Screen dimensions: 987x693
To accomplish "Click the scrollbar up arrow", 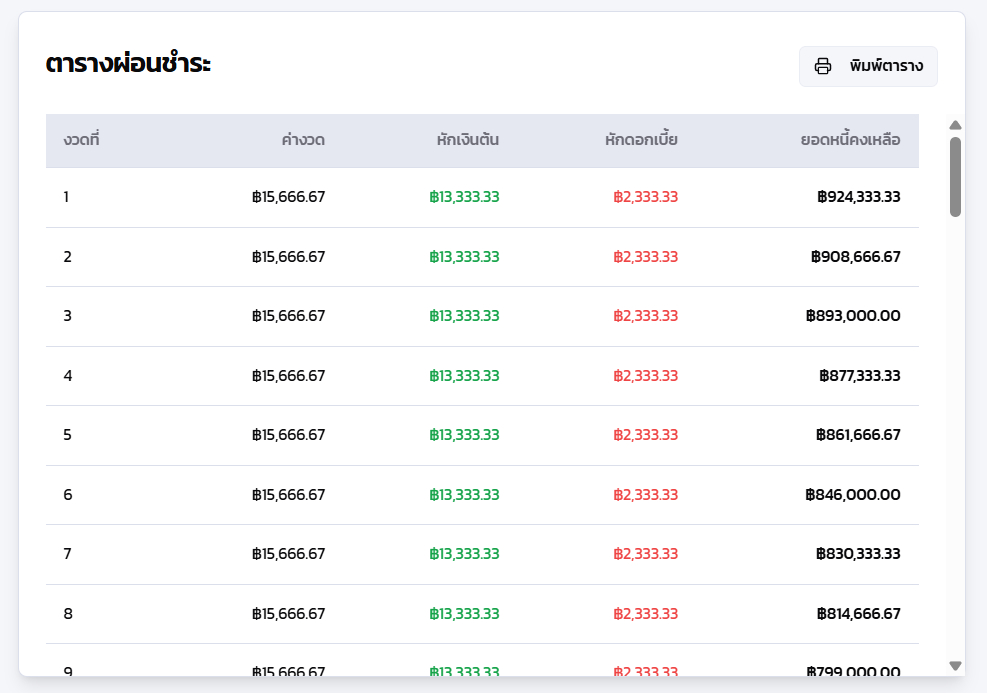I will (x=955, y=125).
